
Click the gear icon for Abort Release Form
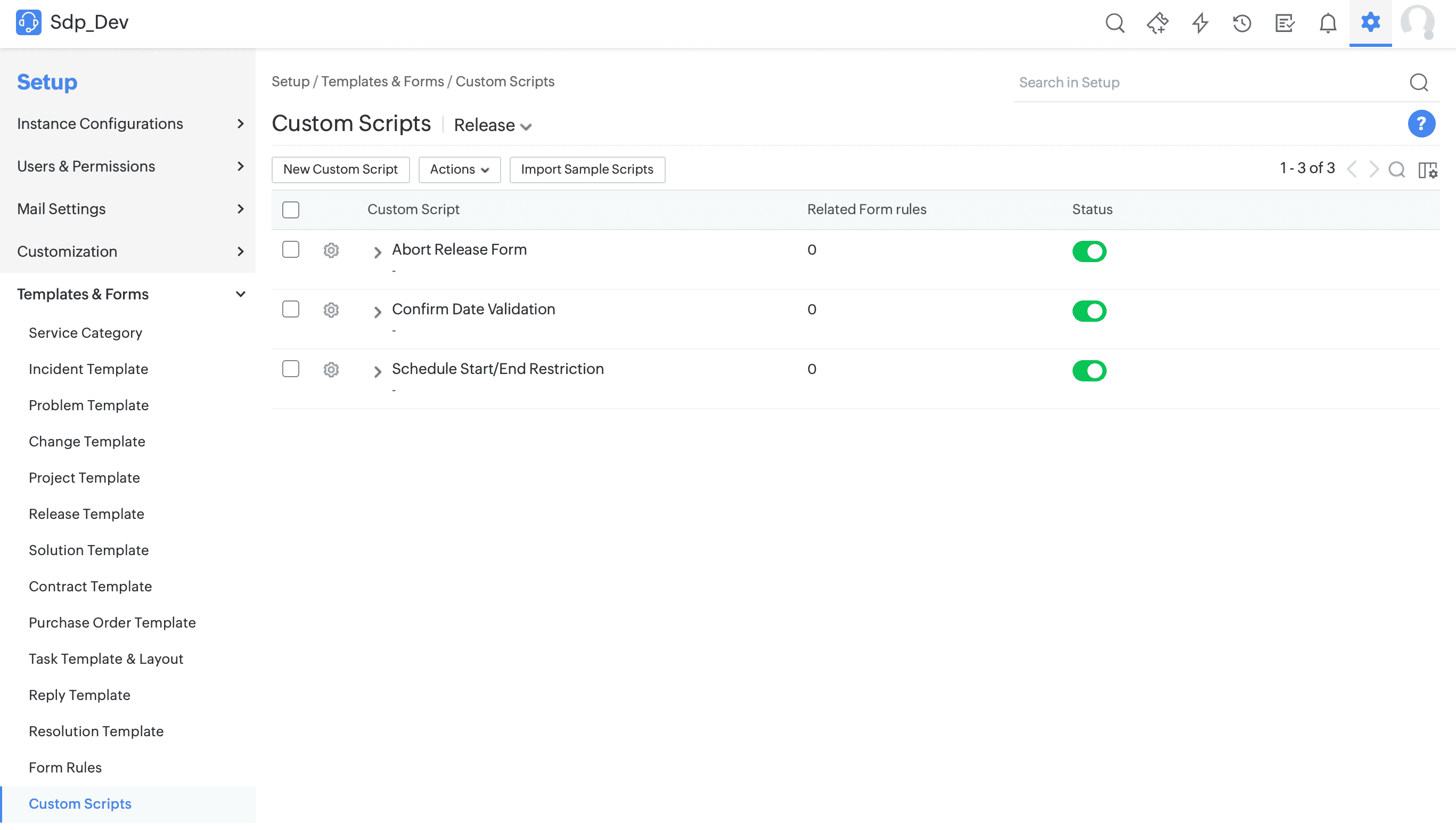click(331, 250)
